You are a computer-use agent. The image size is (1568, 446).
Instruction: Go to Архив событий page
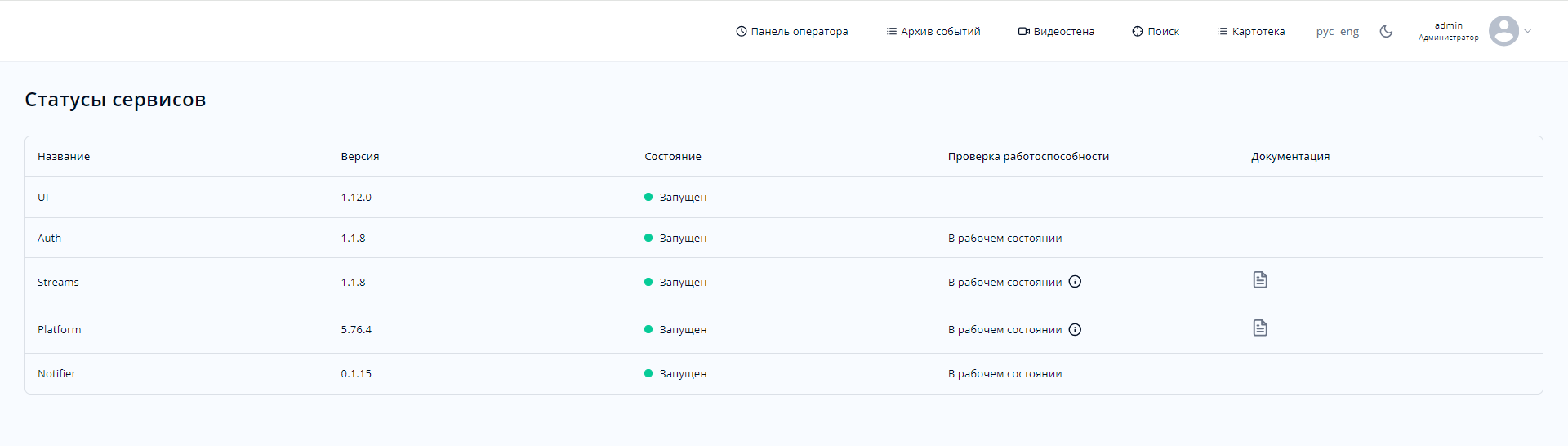[x=933, y=32]
